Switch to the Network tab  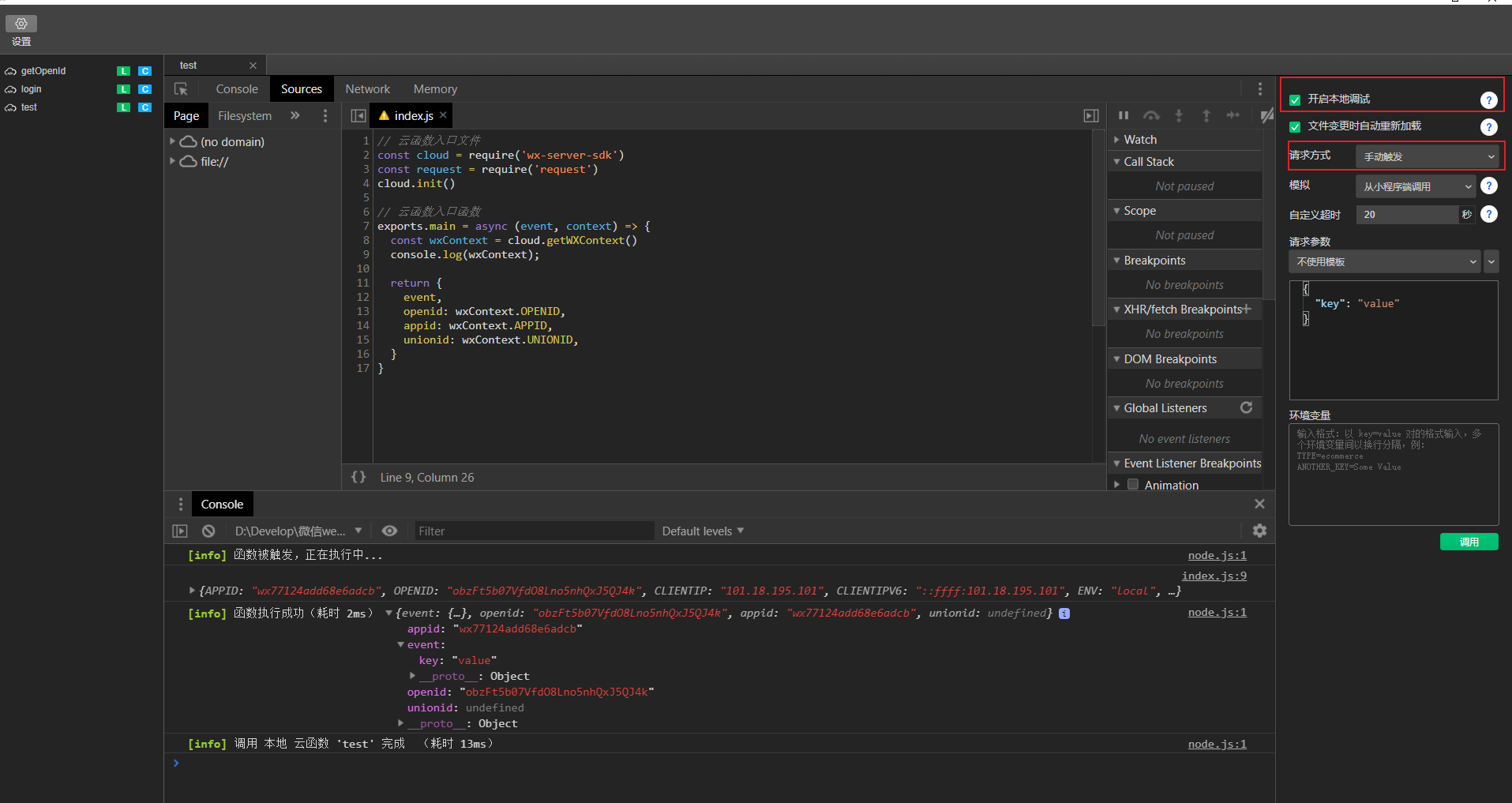pyautogui.click(x=367, y=89)
